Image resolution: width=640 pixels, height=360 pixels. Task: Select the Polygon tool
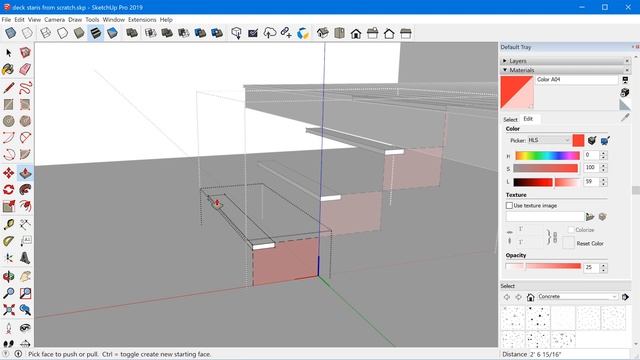(x=25, y=121)
